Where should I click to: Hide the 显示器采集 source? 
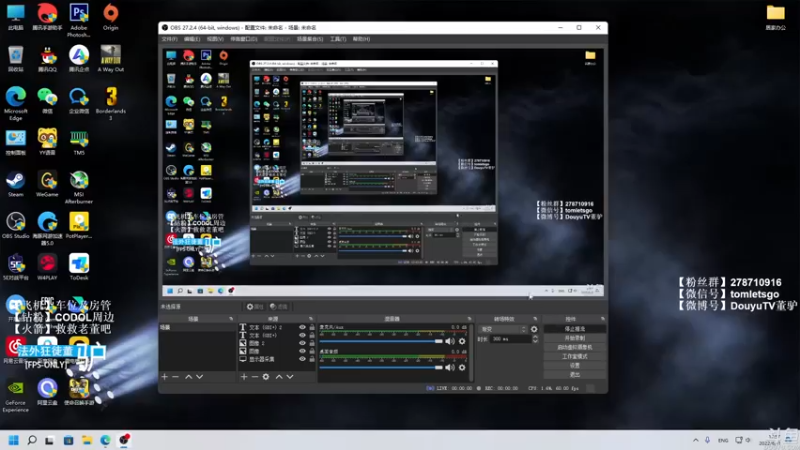point(302,359)
